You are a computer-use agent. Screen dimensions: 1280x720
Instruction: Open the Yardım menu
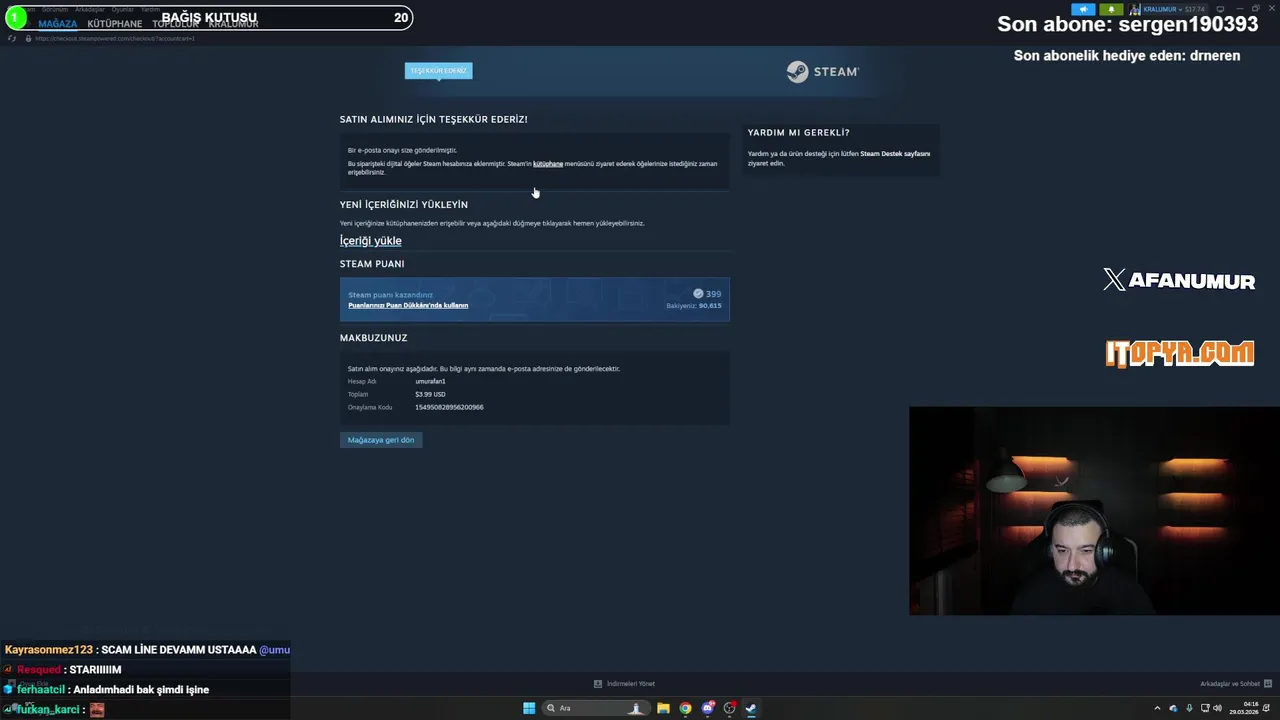tap(150, 9)
